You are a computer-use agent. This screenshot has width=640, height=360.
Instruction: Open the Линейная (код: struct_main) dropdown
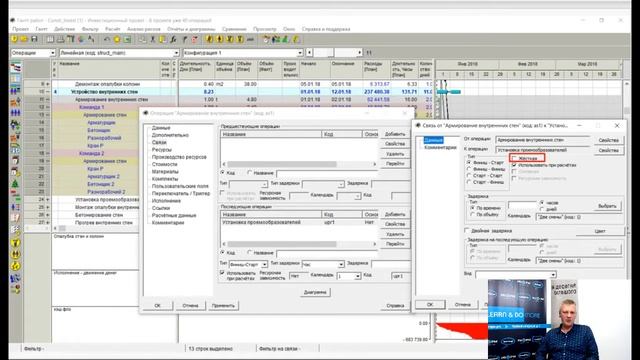(176, 53)
